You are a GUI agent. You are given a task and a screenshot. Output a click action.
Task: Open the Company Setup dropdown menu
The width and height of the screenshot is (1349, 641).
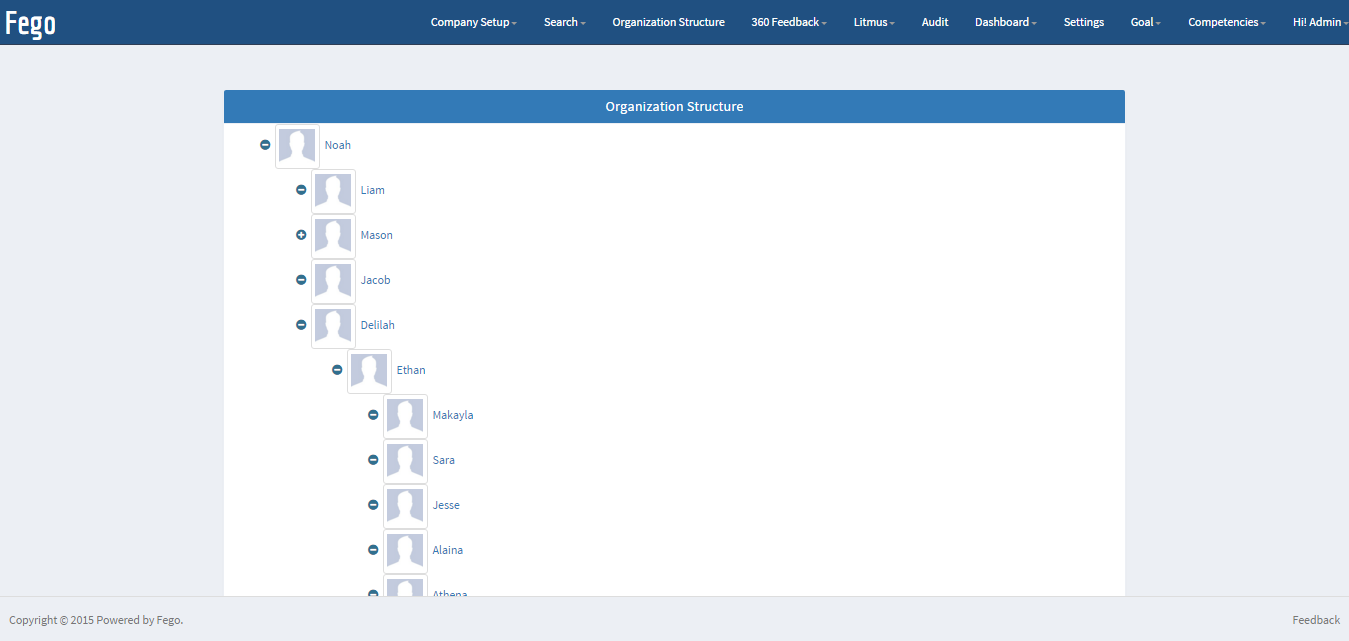click(473, 22)
